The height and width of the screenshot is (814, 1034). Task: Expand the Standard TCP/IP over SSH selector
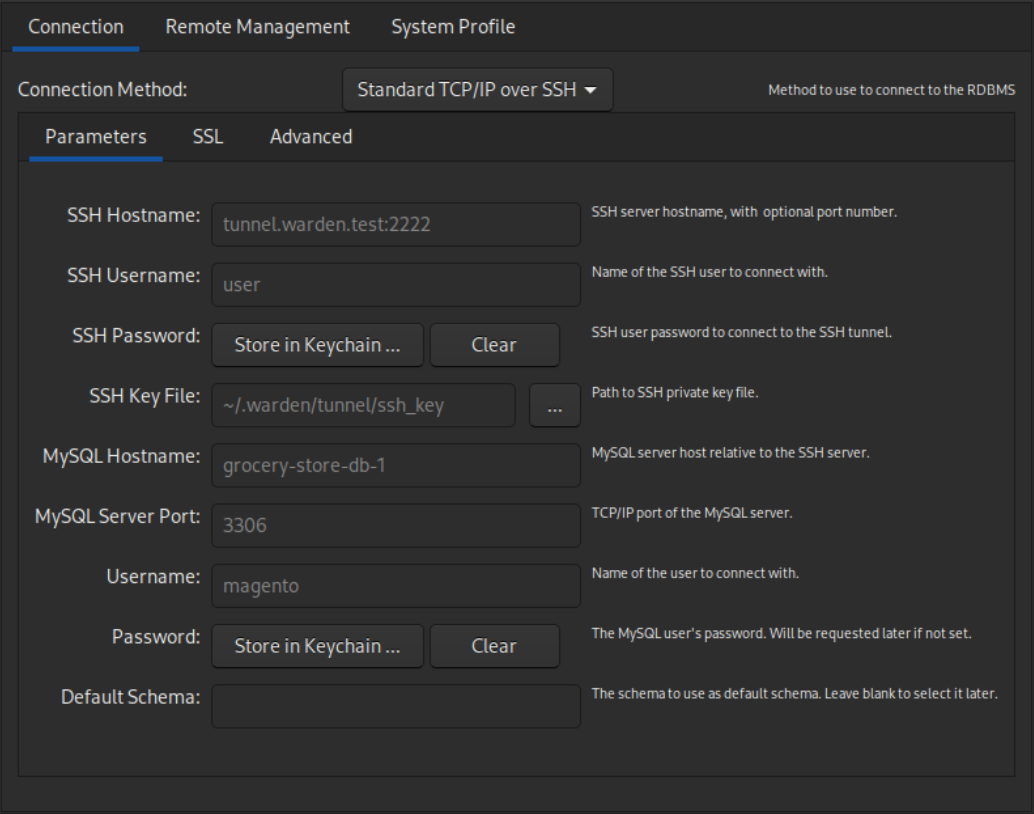(477, 89)
